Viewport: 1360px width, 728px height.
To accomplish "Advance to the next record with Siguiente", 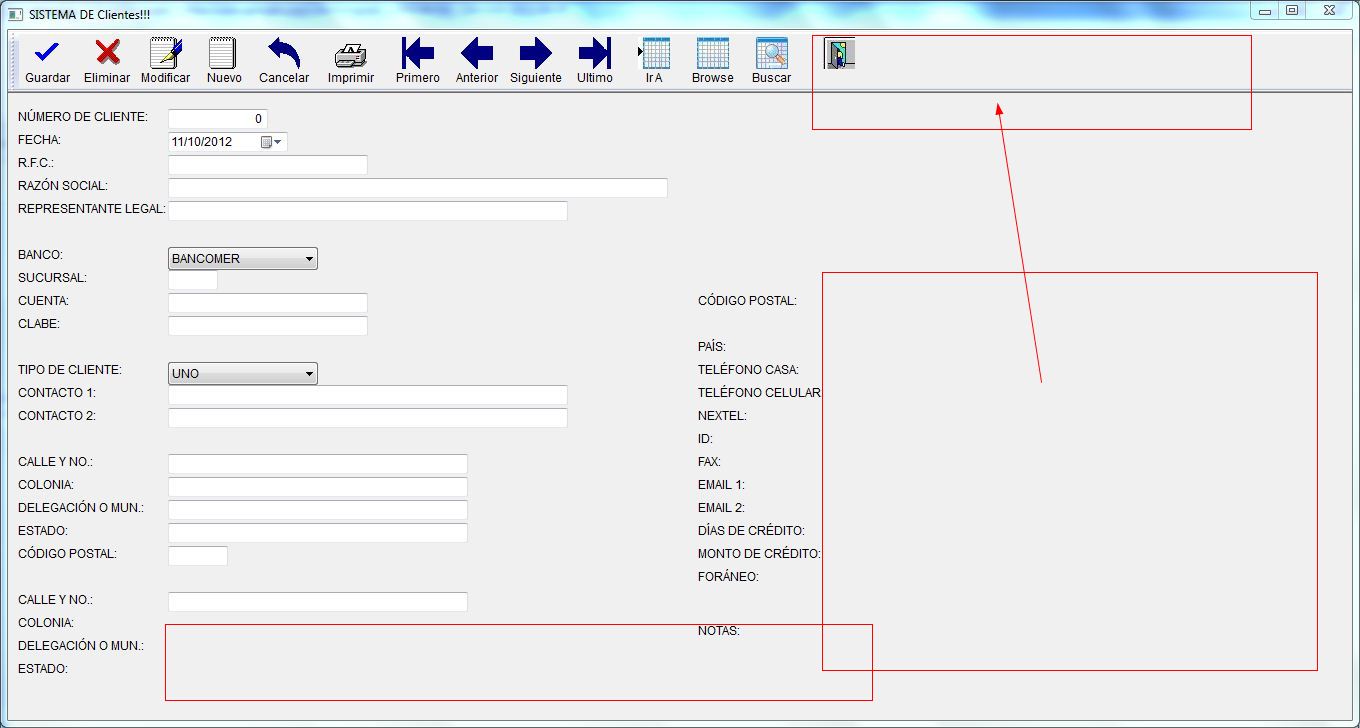I will (535, 52).
